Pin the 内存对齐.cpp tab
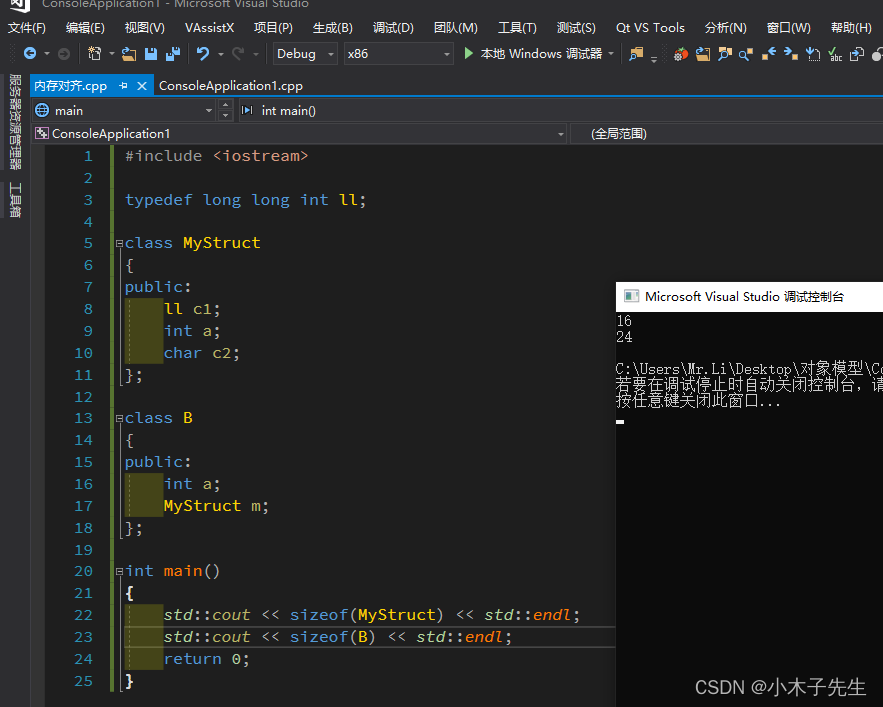This screenshot has width=883, height=707. pyautogui.click(x=123, y=86)
